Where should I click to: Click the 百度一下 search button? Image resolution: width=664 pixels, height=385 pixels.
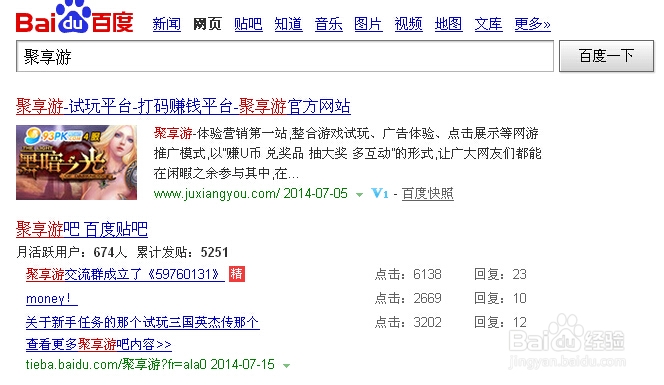(x=606, y=56)
